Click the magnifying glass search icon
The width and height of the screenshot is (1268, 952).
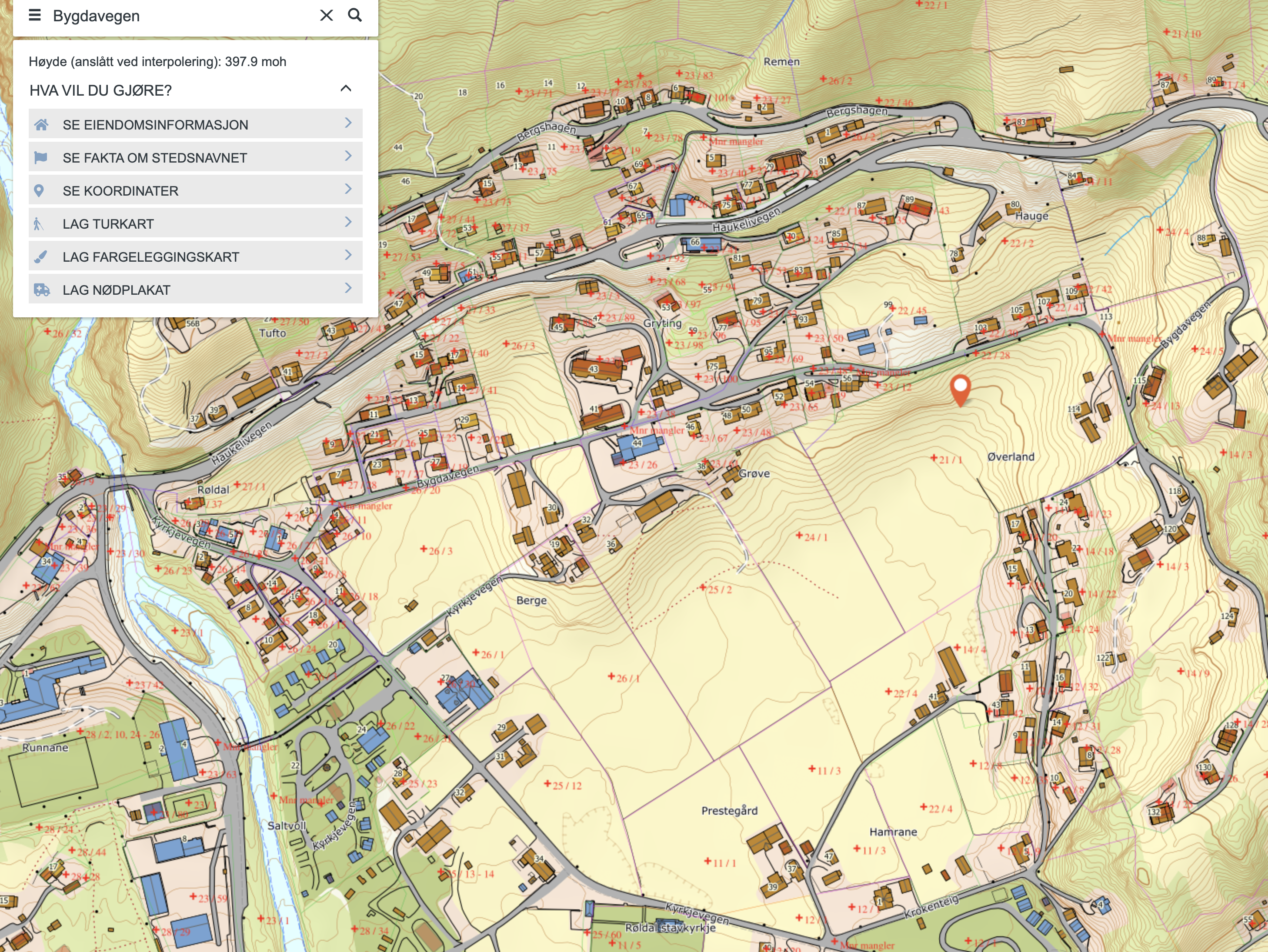point(355,16)
